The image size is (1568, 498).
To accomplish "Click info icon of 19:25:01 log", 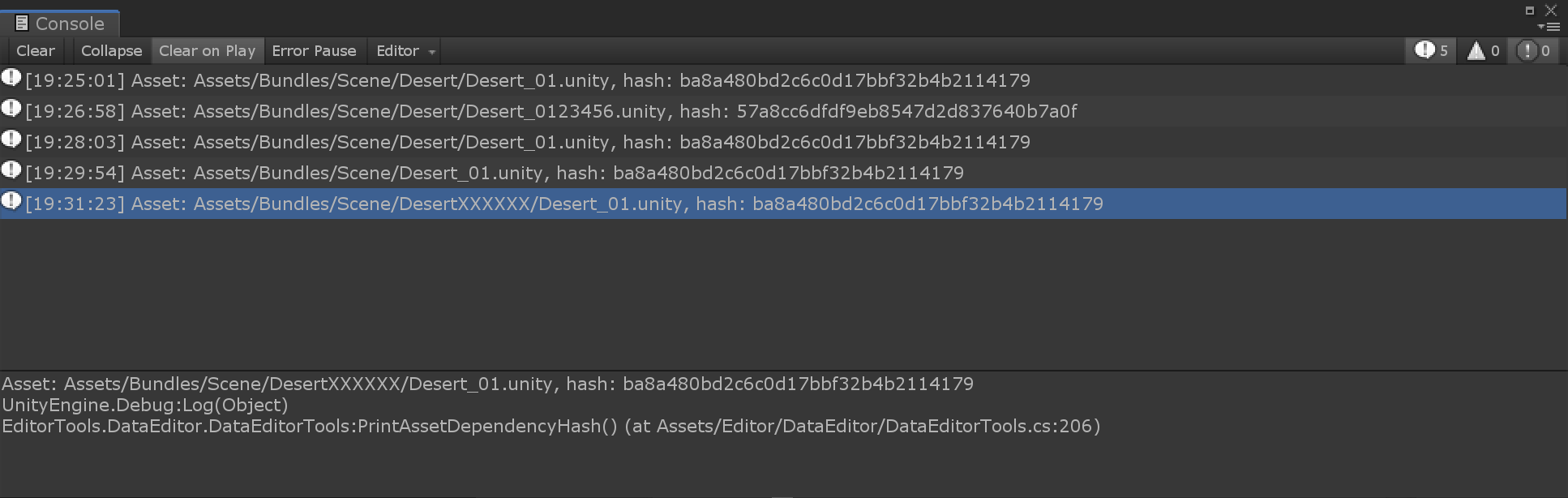I will click(11, 78).
